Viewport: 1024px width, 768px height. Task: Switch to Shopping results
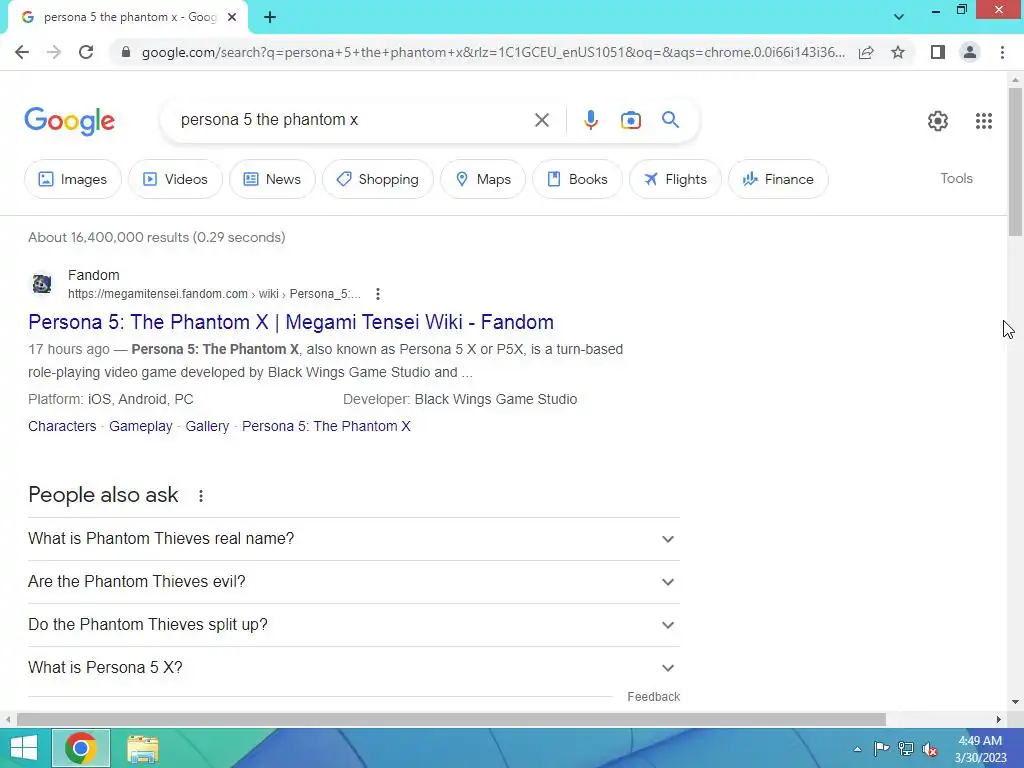coord(377,179)
